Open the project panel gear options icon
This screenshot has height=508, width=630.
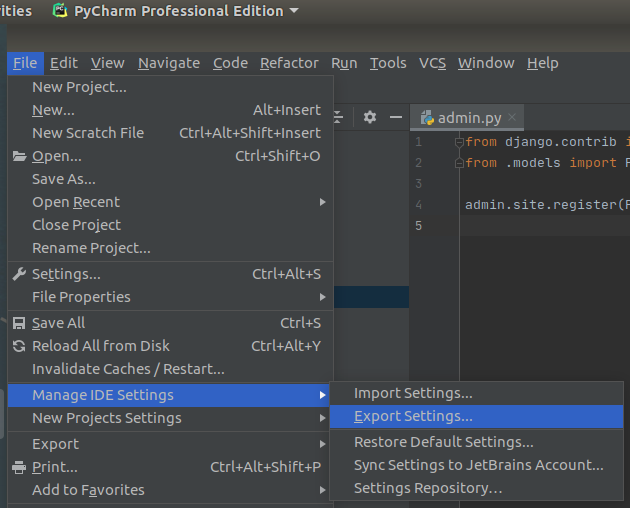click(x=370, y=117)
